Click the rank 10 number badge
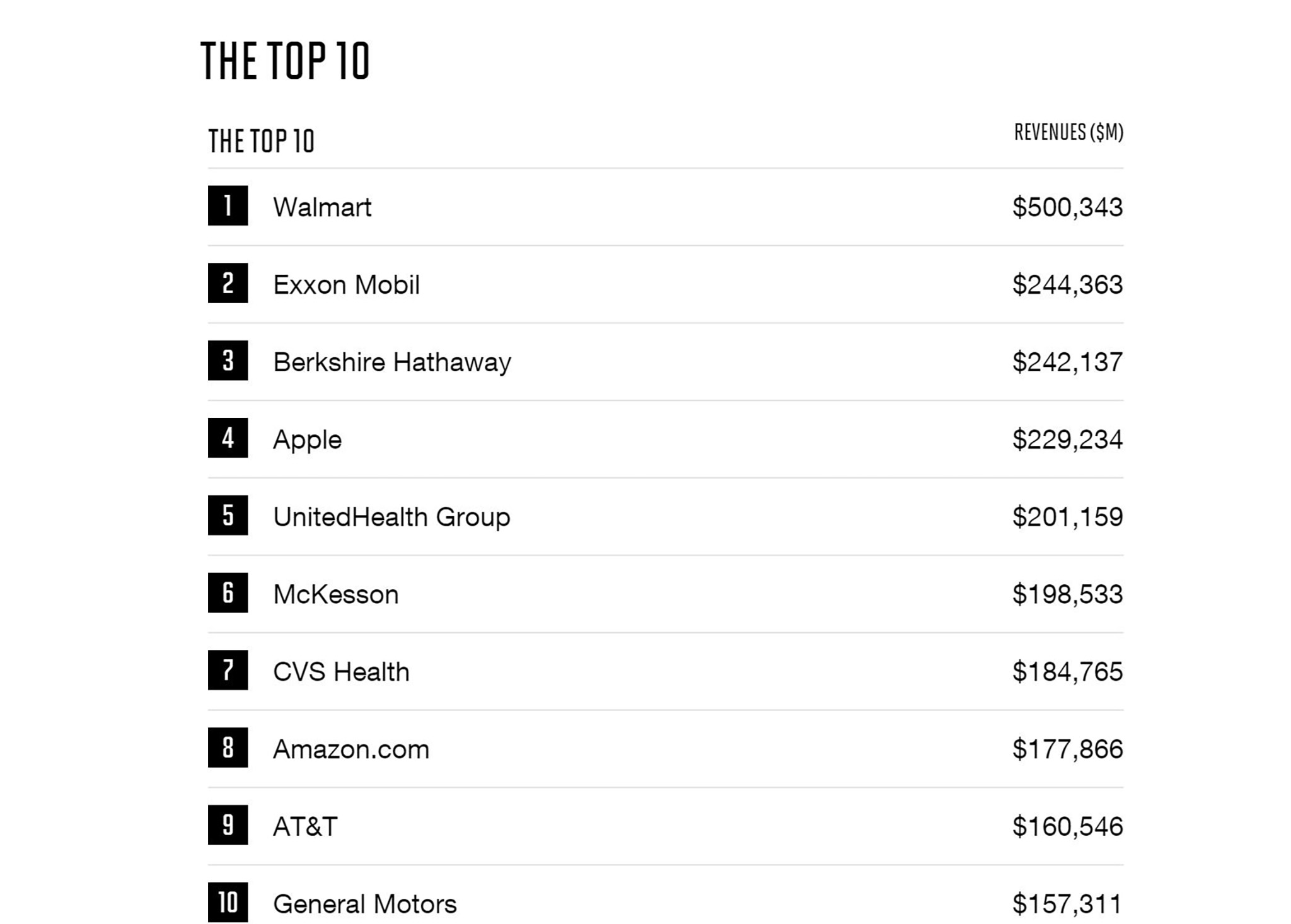The height and width of the screenshot is (924, 1291). pos(228,903)
